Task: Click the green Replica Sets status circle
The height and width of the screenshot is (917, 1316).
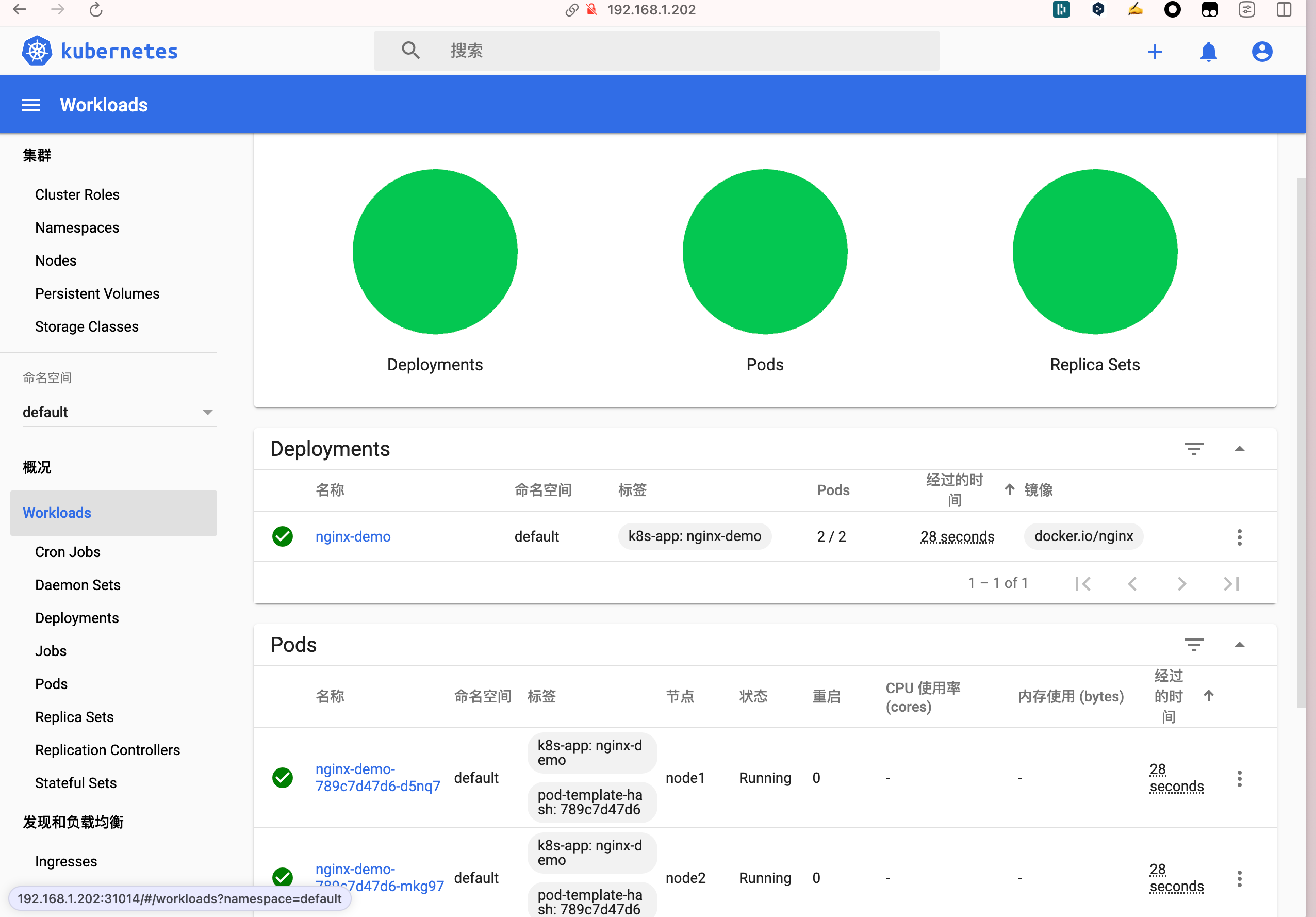Action: pos(1095,251)
